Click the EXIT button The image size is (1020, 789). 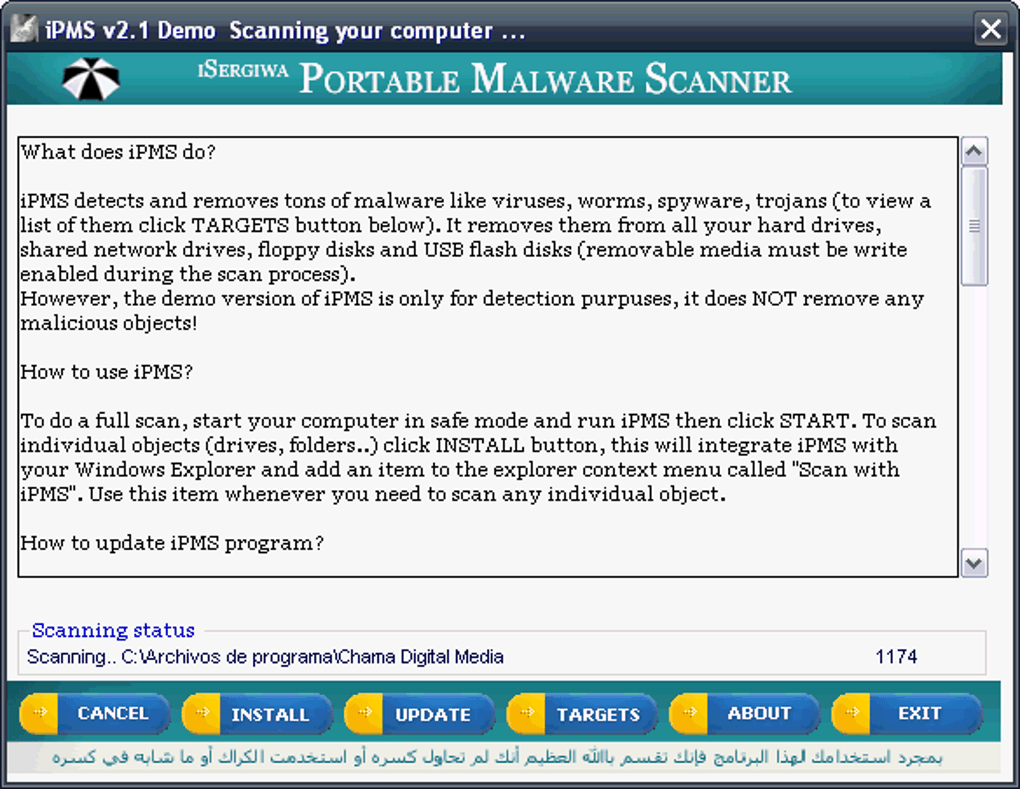pos(907,714)
